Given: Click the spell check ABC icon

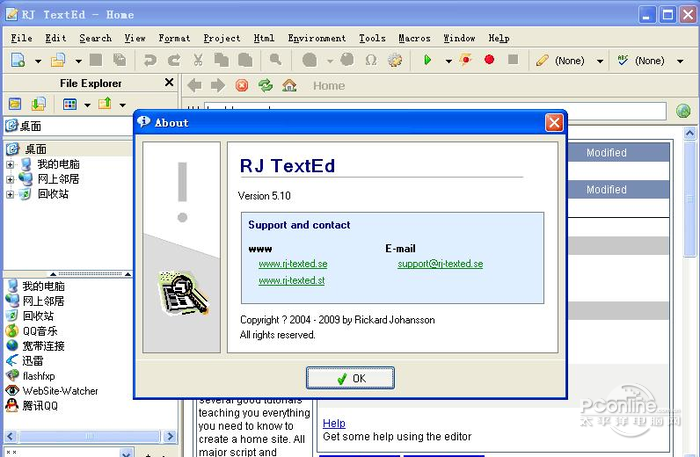Looking at the screenshot, I should [623, 60].
